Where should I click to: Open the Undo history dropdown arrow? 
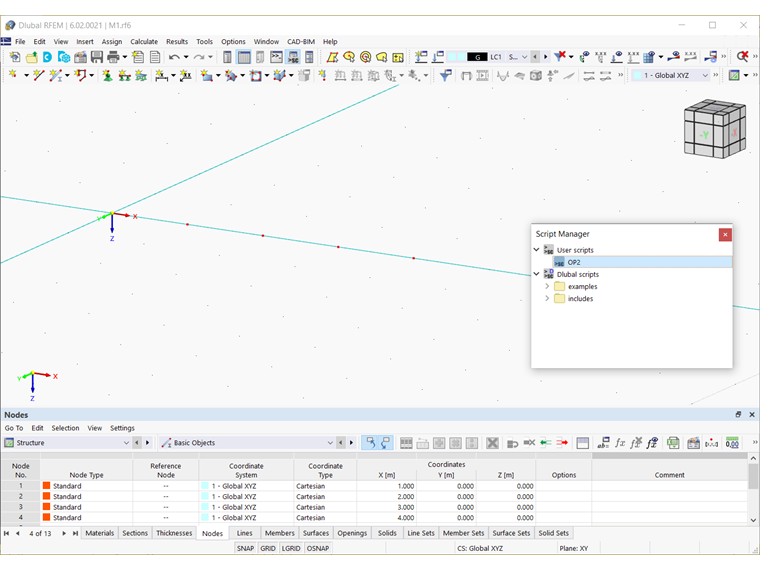(186, 57)
